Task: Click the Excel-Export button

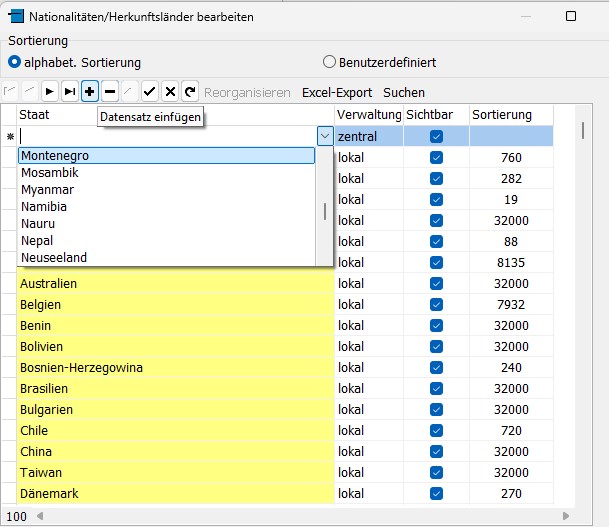Action: pos(337,92)
